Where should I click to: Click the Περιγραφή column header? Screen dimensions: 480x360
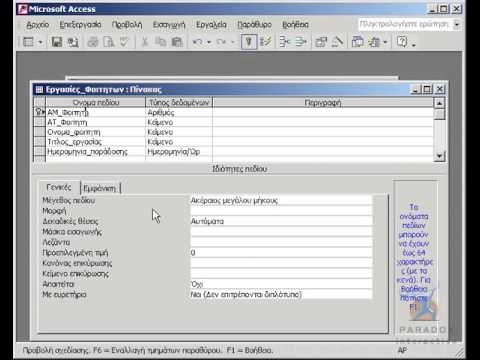(x=323, y=103)
